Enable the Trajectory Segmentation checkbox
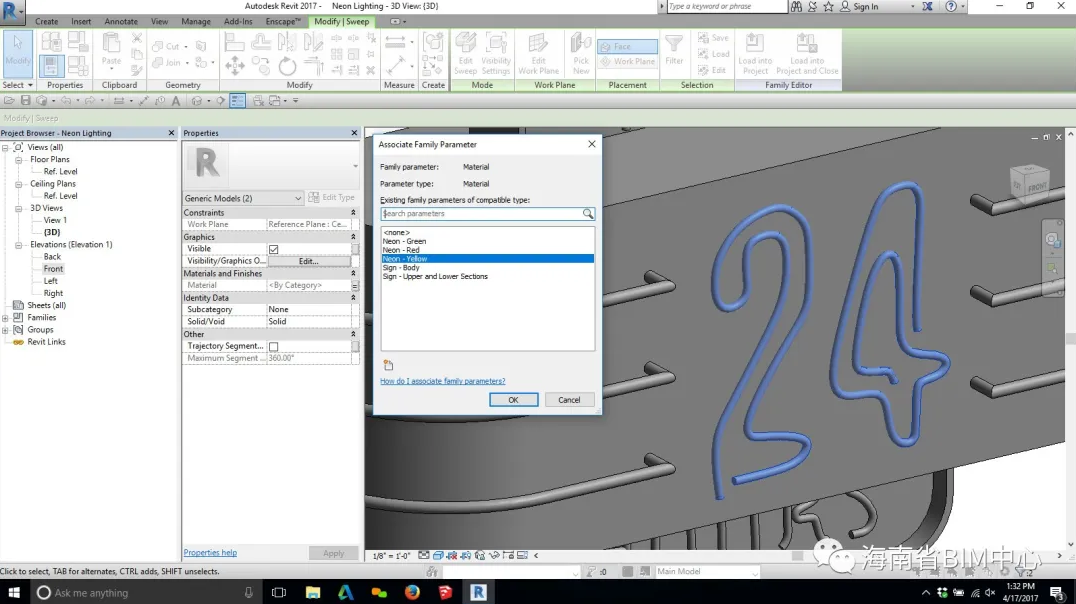Viewport: 1076px width, 604px height. point(273,346)
